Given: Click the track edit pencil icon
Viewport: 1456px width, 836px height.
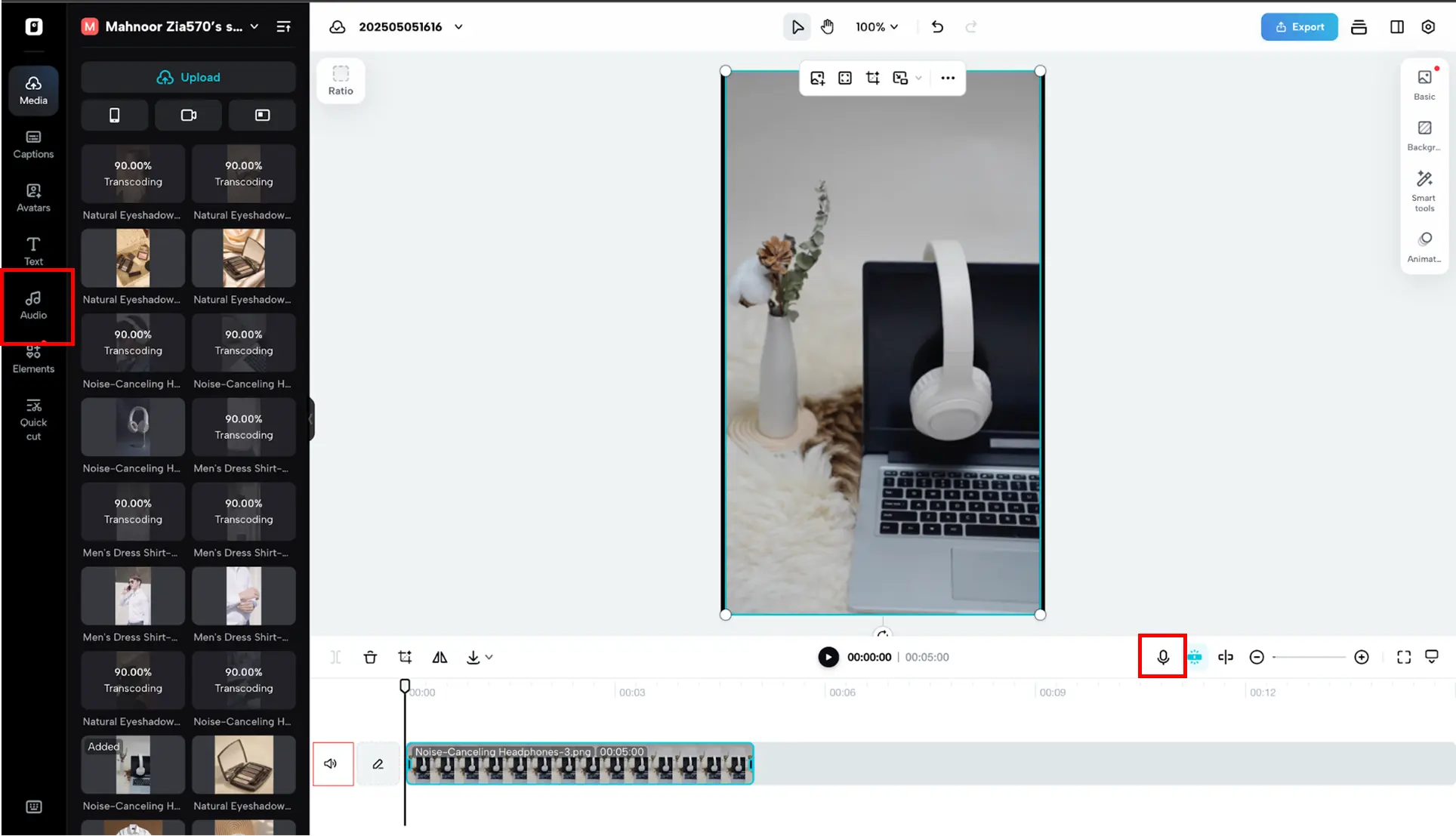Looking at the screenshot, I should pyautogui.click(x=378, y=764).
